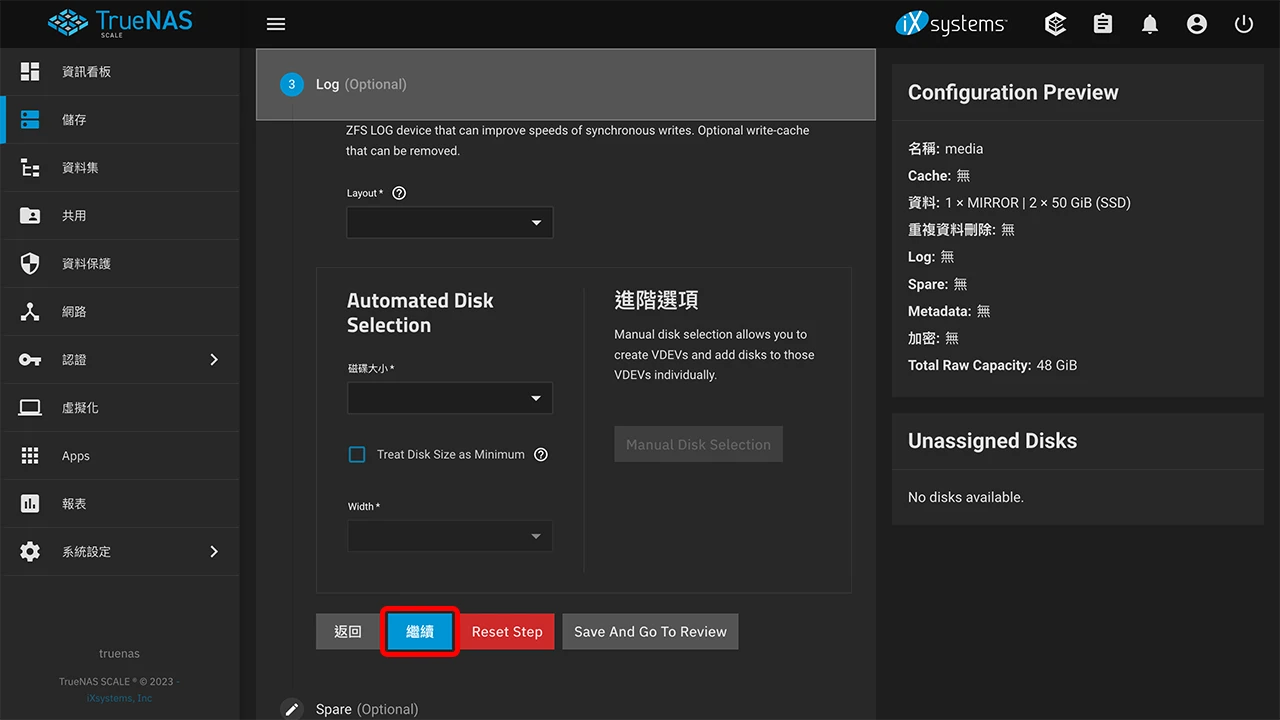Click the jobs clipboard icon in header
The height and width of the screenshot is (720, 1280).
(x=1102, y=23)
